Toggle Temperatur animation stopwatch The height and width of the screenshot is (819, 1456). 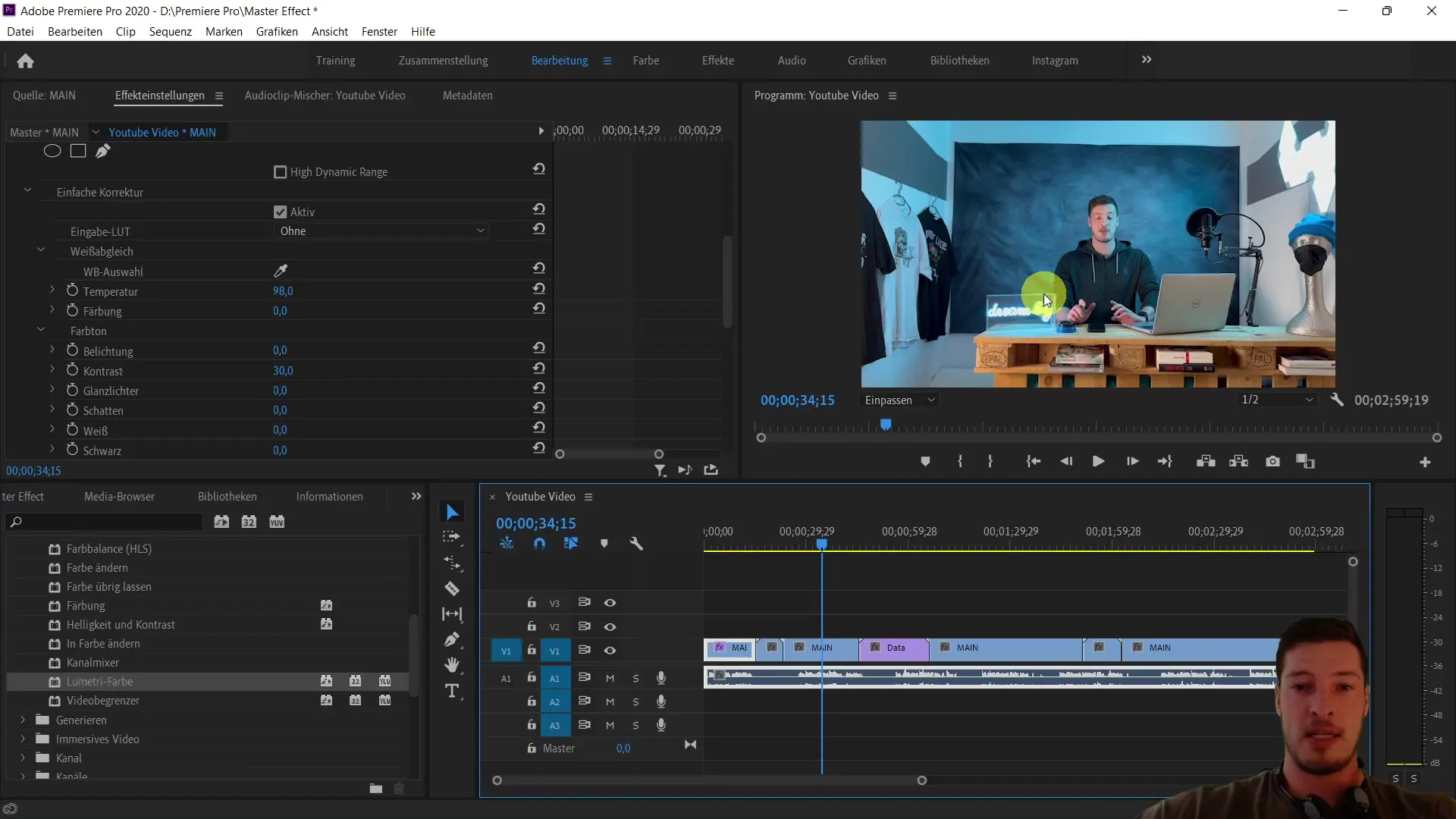[x=72, y=290]
